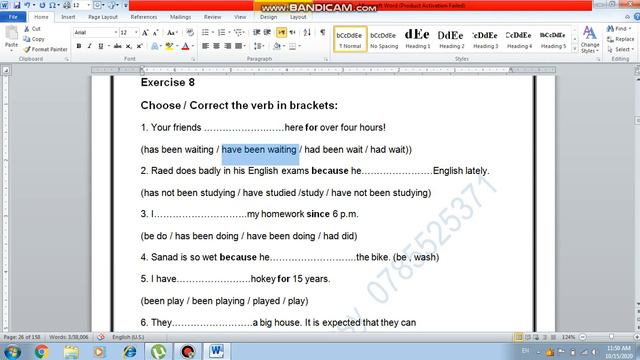Image resolution: width=640 pixels, height=360 pixels.
Task: Toggle Subscript formatting
Action: 129,46
